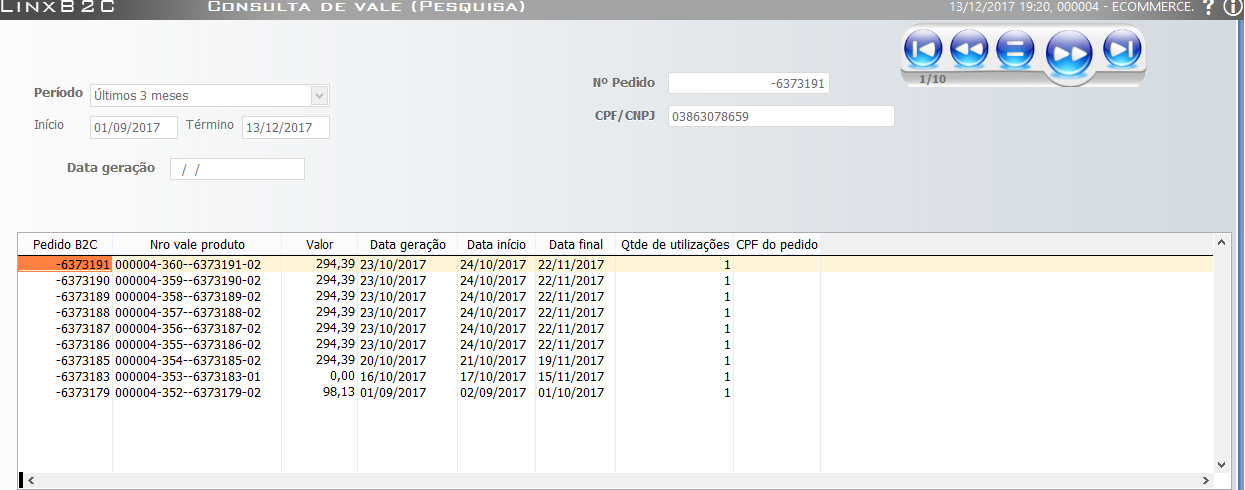Click generation date 01/09/2017
The width and height of the screenshot is (1245, 490).
click(x=393, y=393)
